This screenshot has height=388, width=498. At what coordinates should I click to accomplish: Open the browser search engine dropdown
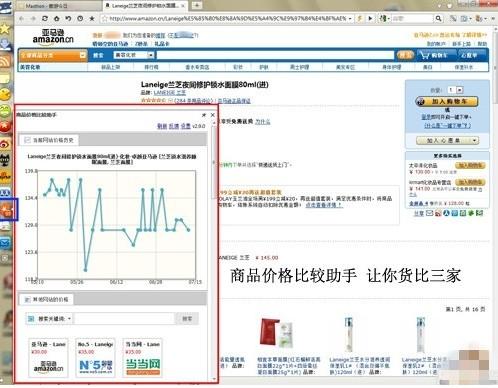tap(384, 19)
